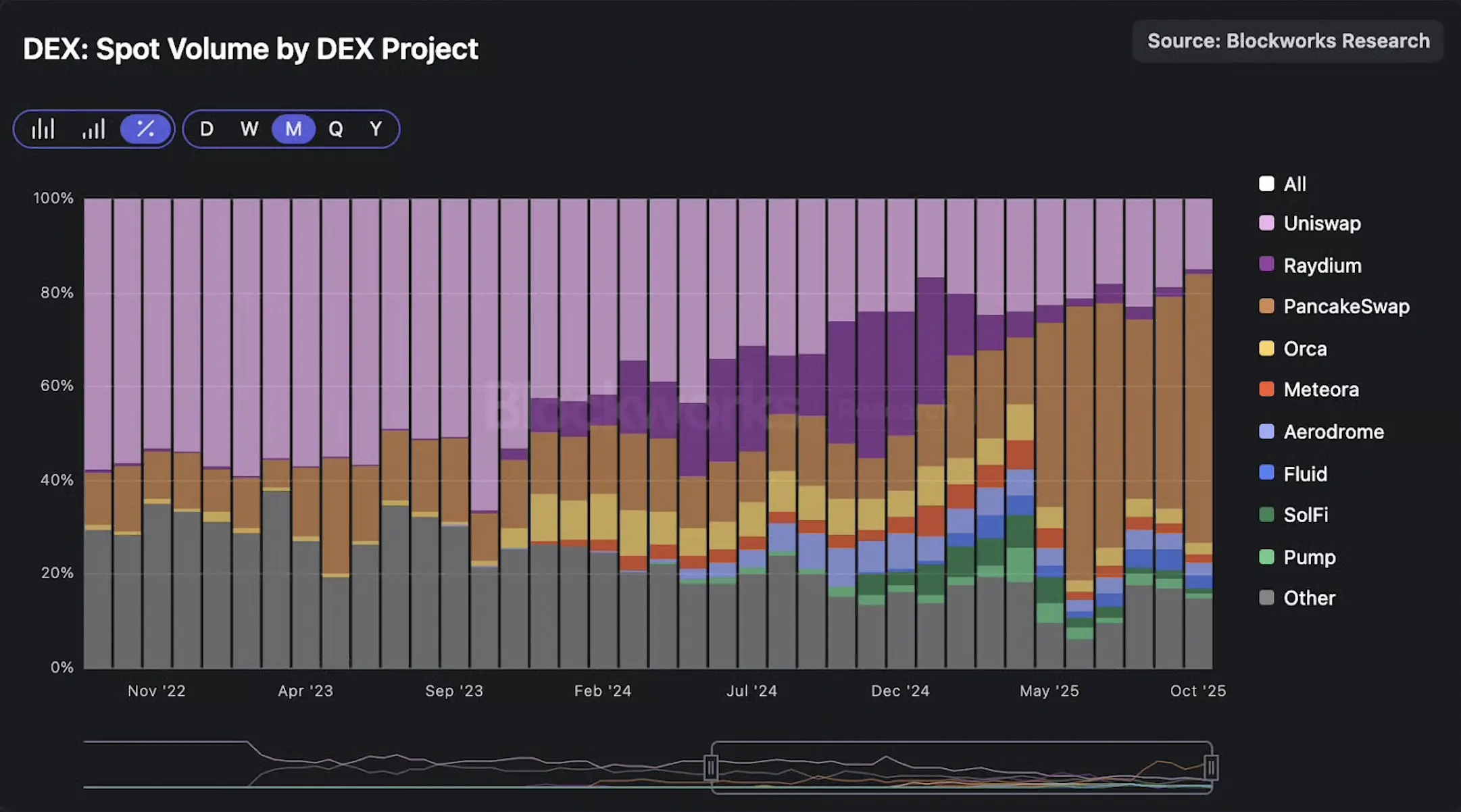Toggle Raydium series in legend

pos(1322,265)
